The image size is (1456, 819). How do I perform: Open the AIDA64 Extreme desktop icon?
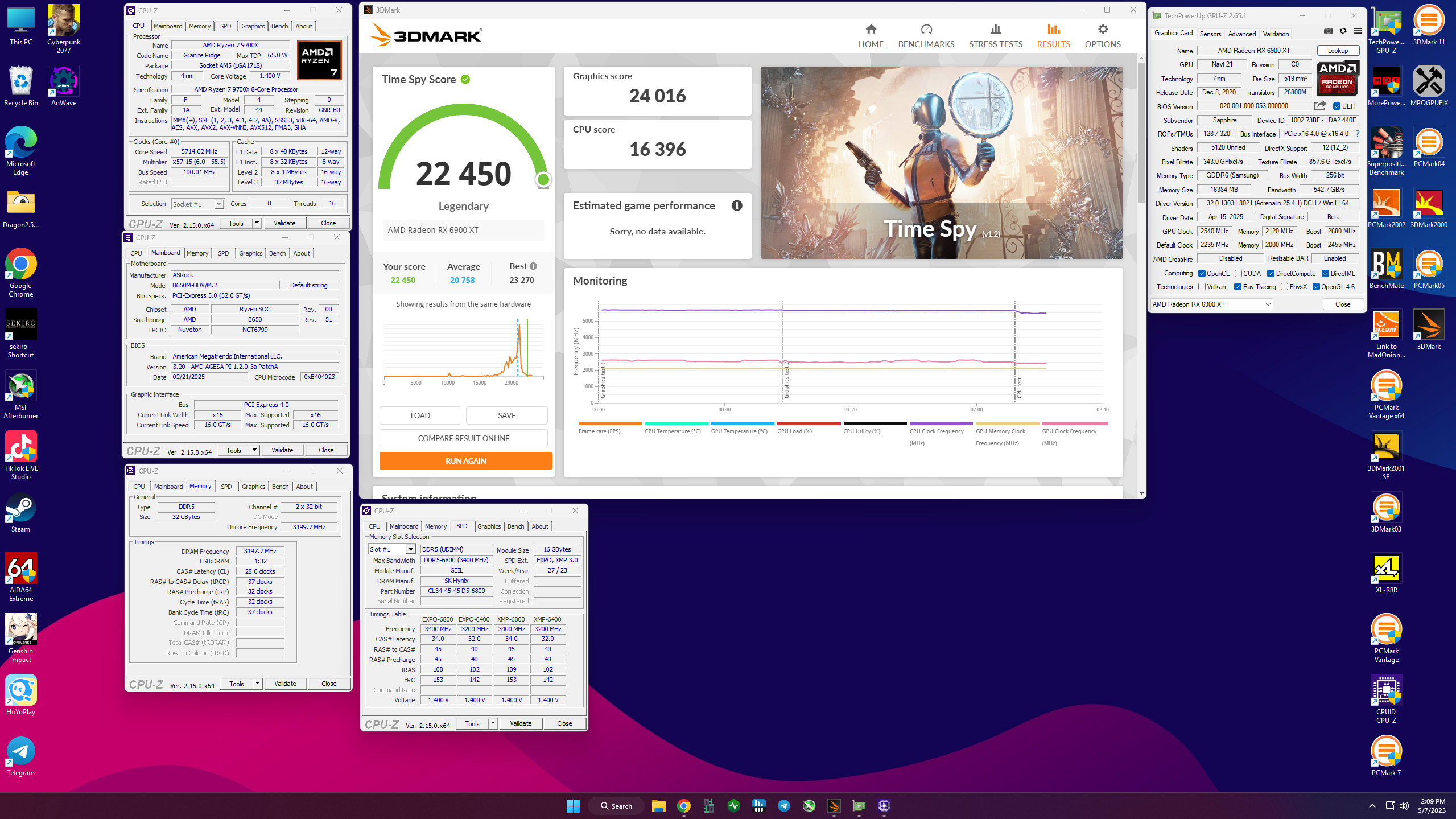click(21, 578)
